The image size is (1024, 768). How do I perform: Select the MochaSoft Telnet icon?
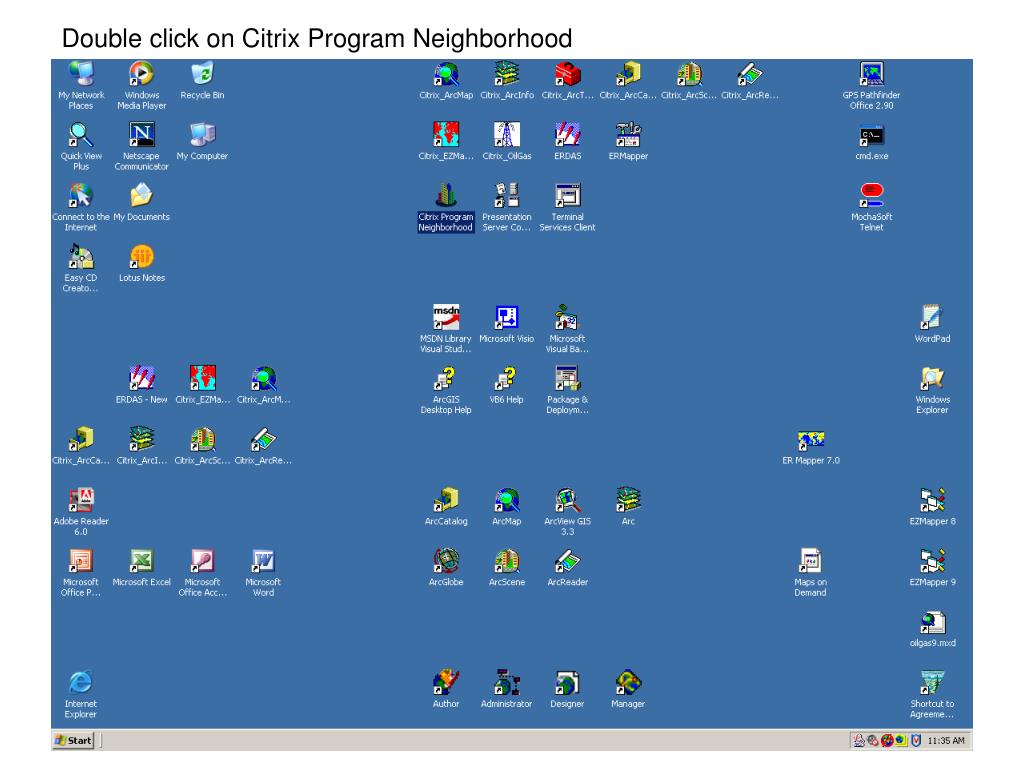(872, 196)
